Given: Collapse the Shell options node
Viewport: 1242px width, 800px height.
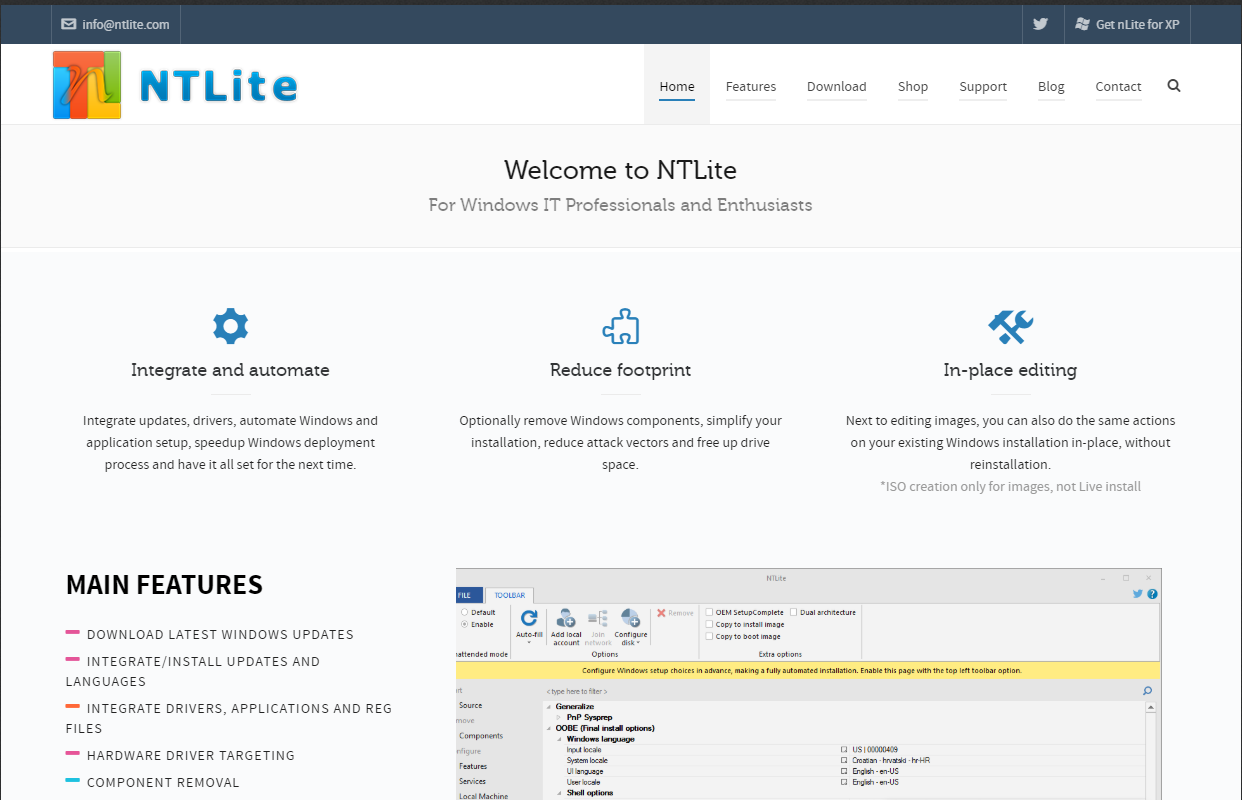Looking at the screenshot, I should click(559, 793).
